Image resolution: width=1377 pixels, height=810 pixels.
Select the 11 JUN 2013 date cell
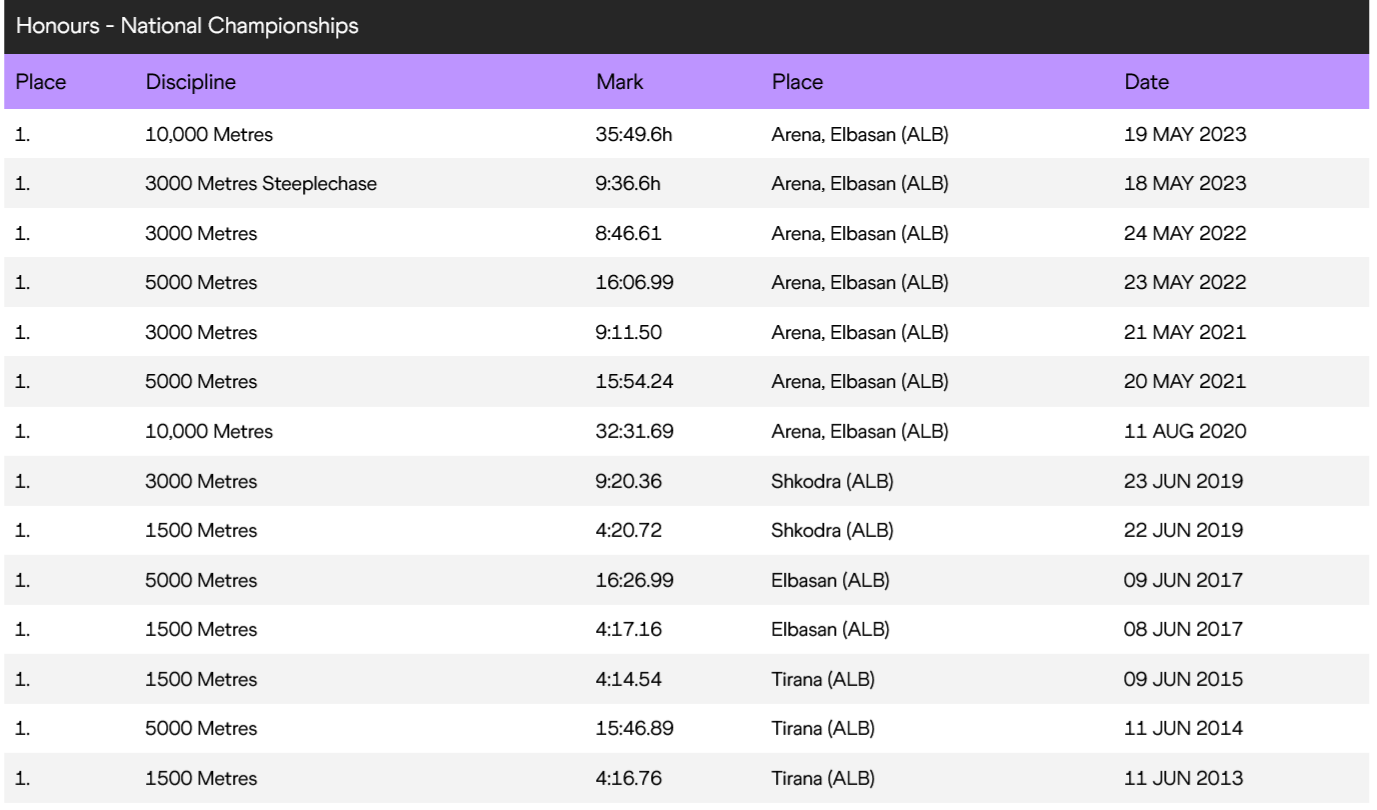pos(1183,779)
